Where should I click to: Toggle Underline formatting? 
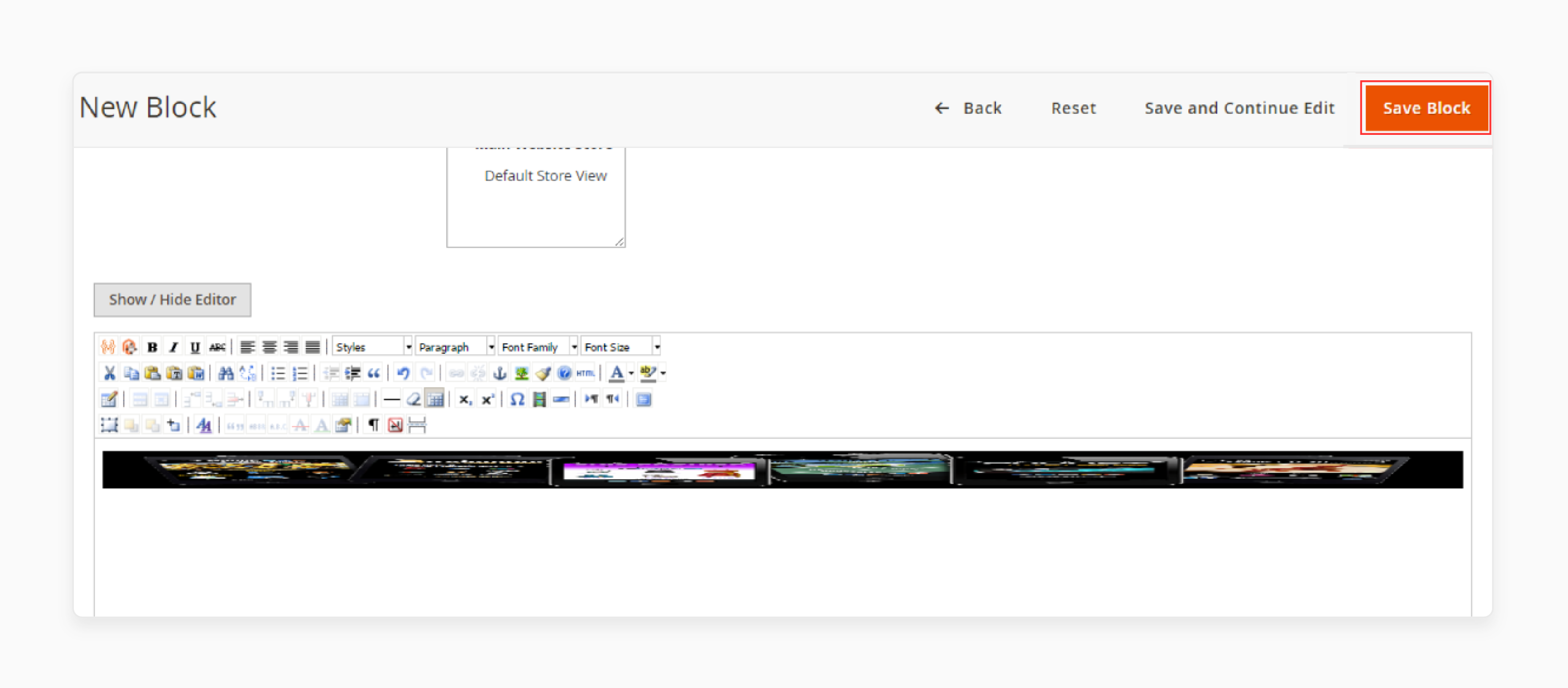[x=195, y=347]
